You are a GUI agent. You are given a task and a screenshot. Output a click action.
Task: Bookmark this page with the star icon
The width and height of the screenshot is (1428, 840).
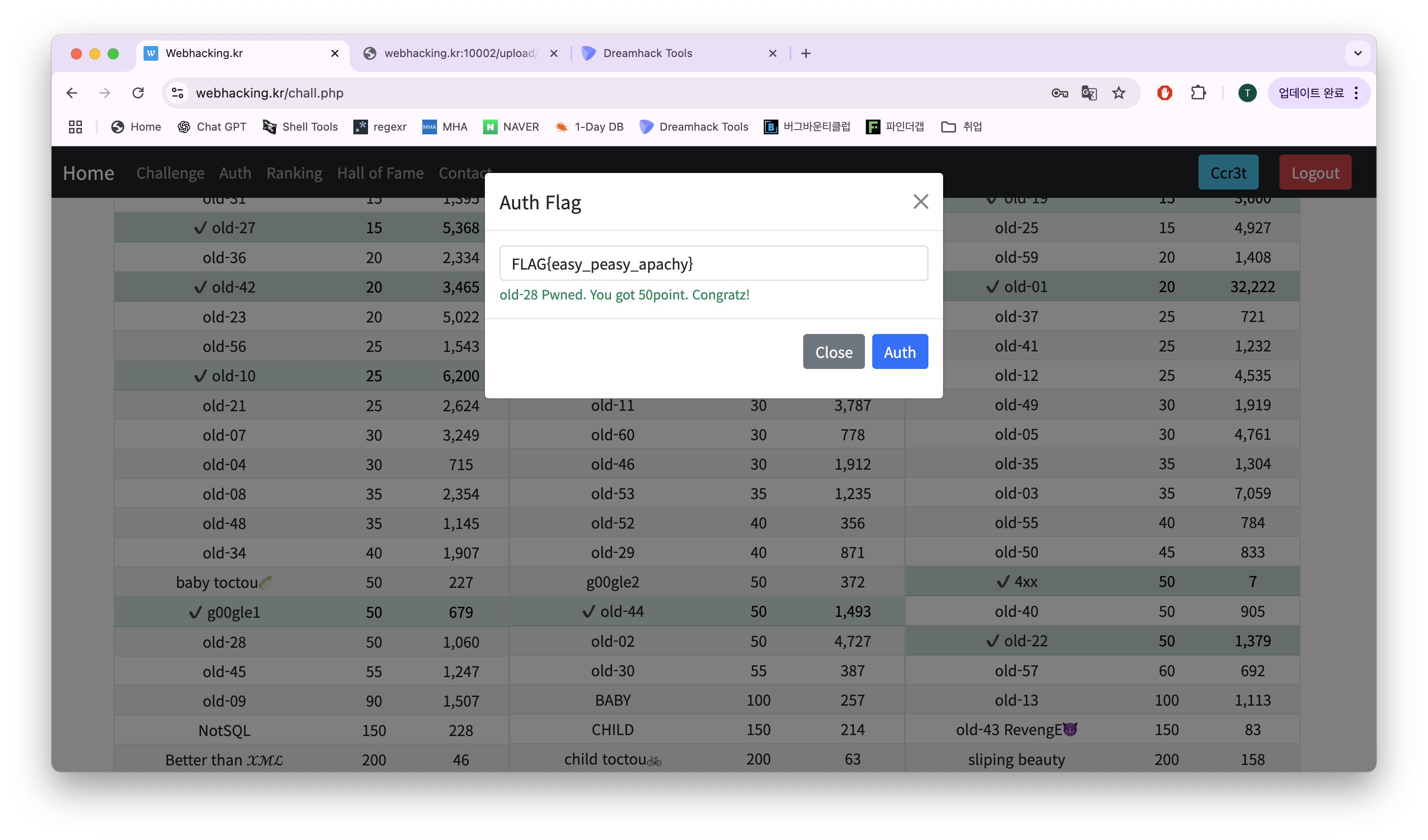(1118, 93)
